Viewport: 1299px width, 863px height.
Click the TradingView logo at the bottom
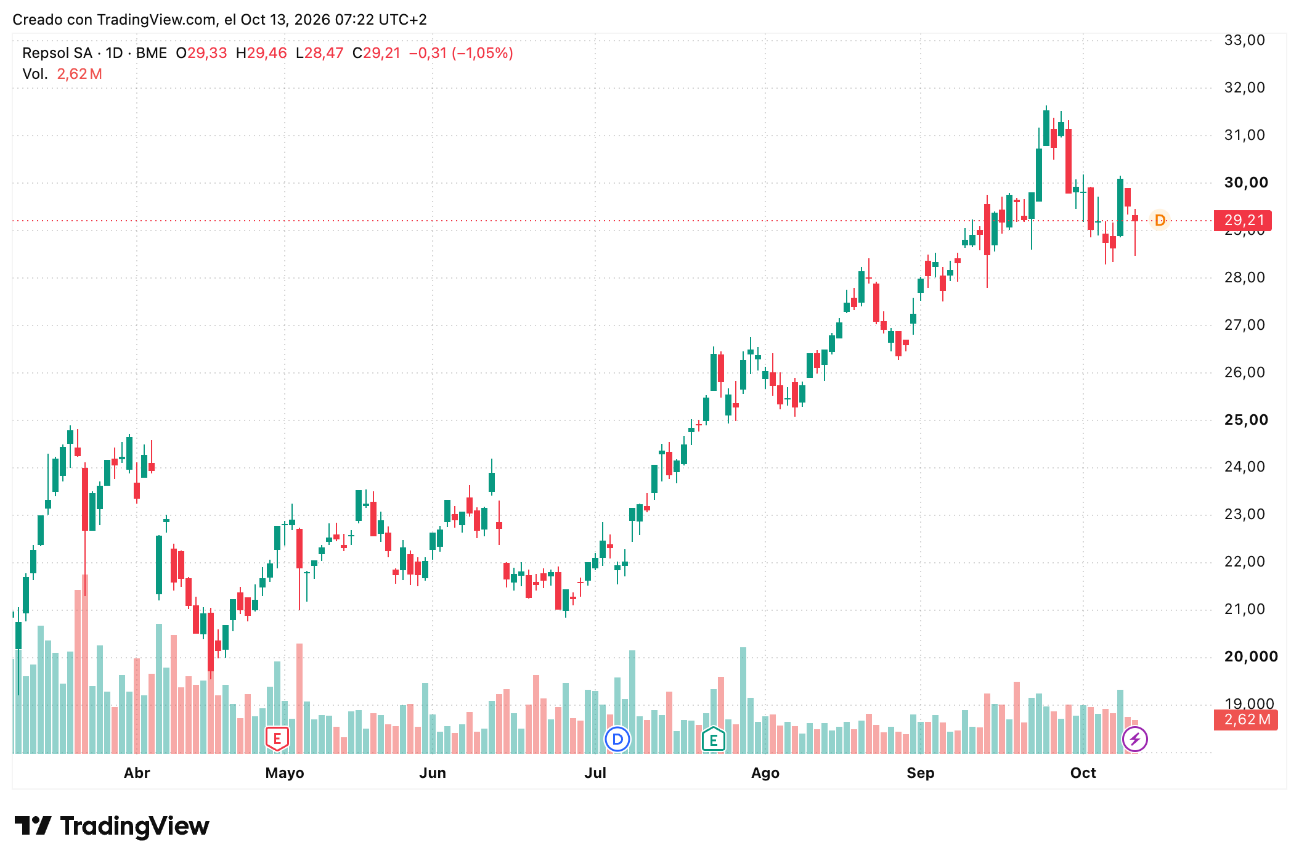tap(112, 826)
